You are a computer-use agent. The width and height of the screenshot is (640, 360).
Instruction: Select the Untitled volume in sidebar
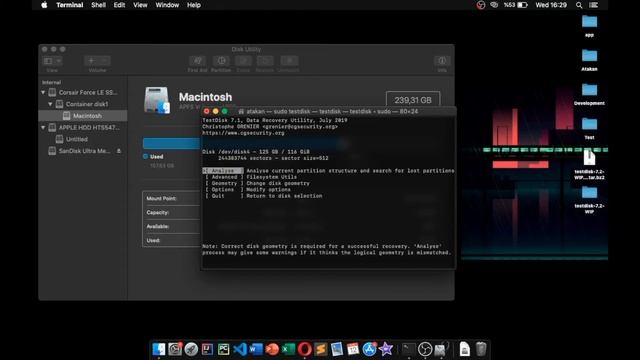coord(72,139)
